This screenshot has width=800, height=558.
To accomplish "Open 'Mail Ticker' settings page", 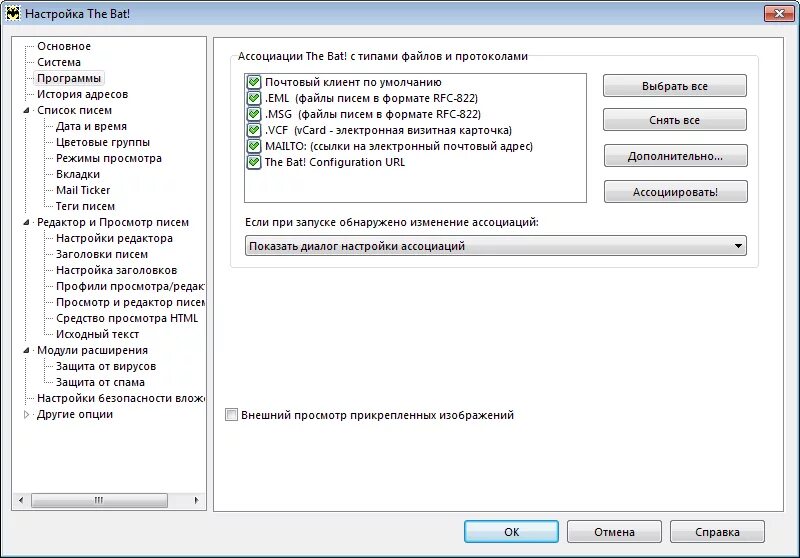I will (x=83, y=190).
